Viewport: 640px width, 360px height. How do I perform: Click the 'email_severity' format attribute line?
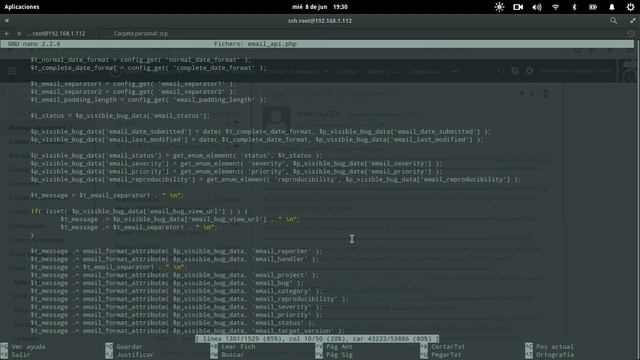(x=176, y=307)
